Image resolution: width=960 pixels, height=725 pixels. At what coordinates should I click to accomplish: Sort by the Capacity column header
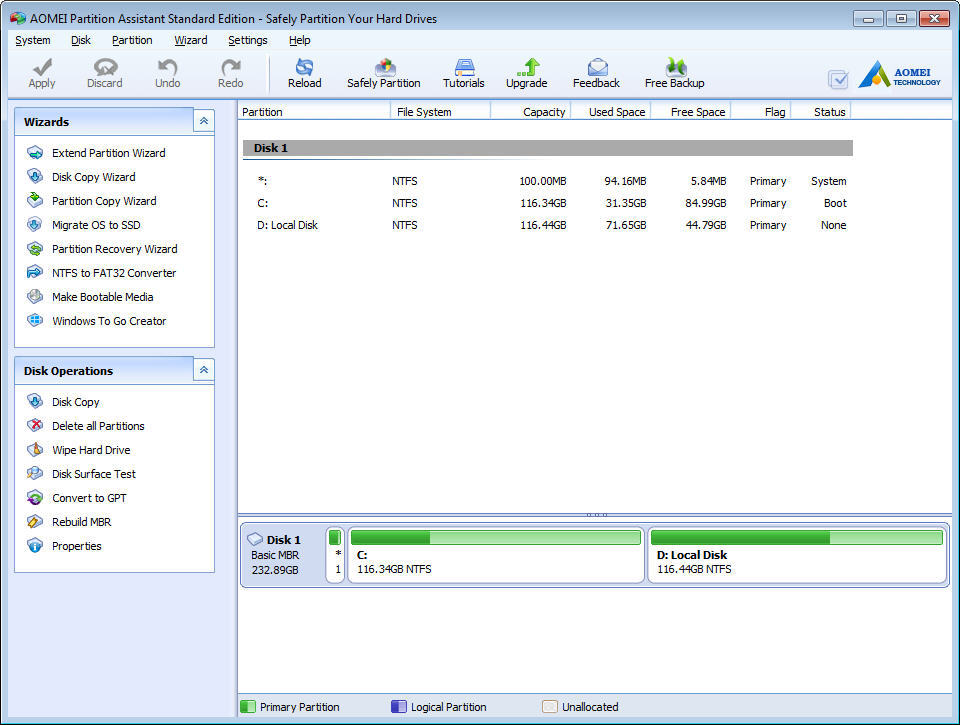[x=531, y=111]
